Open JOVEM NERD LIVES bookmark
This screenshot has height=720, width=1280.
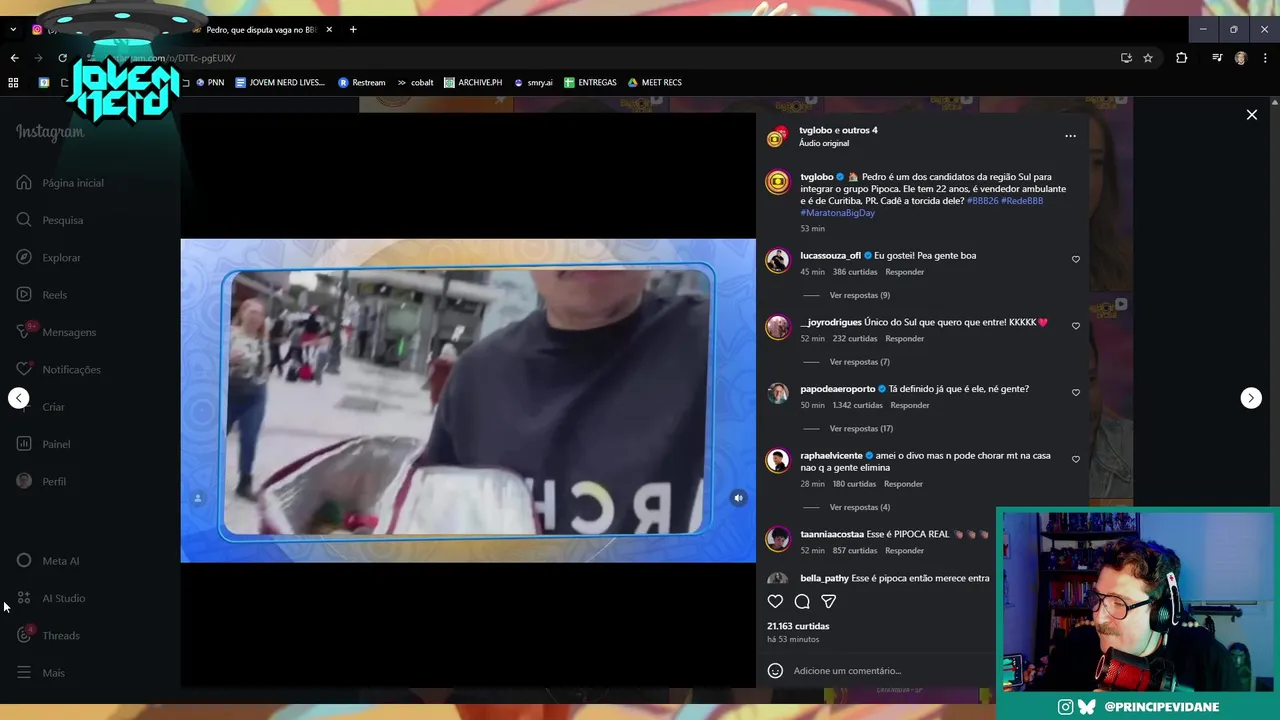coord(280,82)
